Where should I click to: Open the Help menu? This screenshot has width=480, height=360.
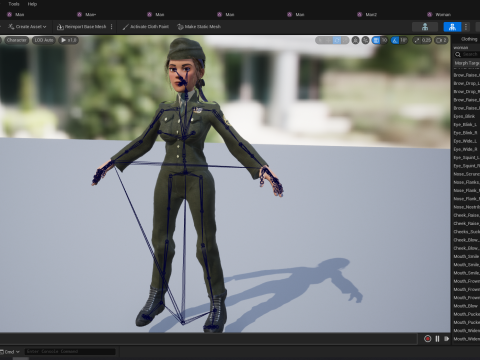tap(32, 4)
